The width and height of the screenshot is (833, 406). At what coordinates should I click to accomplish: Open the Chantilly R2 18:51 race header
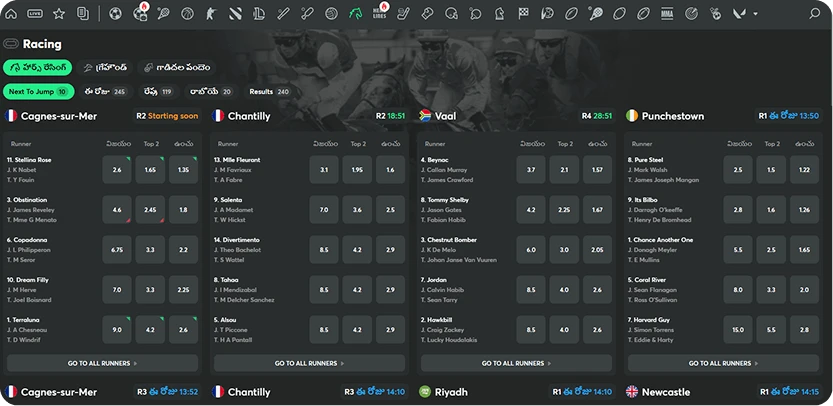(x=309, y=116)
